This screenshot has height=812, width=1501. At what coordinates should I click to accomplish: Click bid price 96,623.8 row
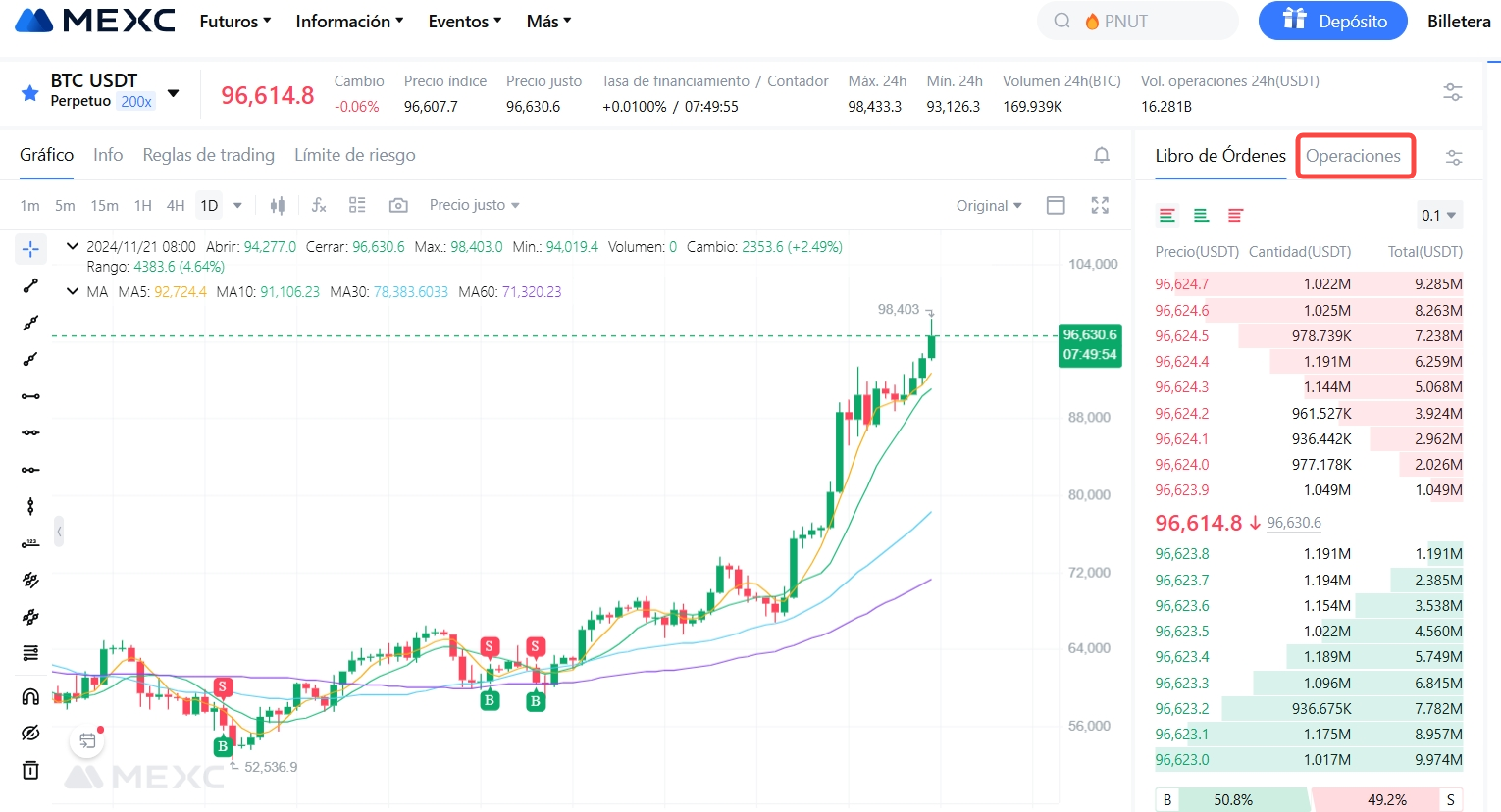(x=1309, y=554)
